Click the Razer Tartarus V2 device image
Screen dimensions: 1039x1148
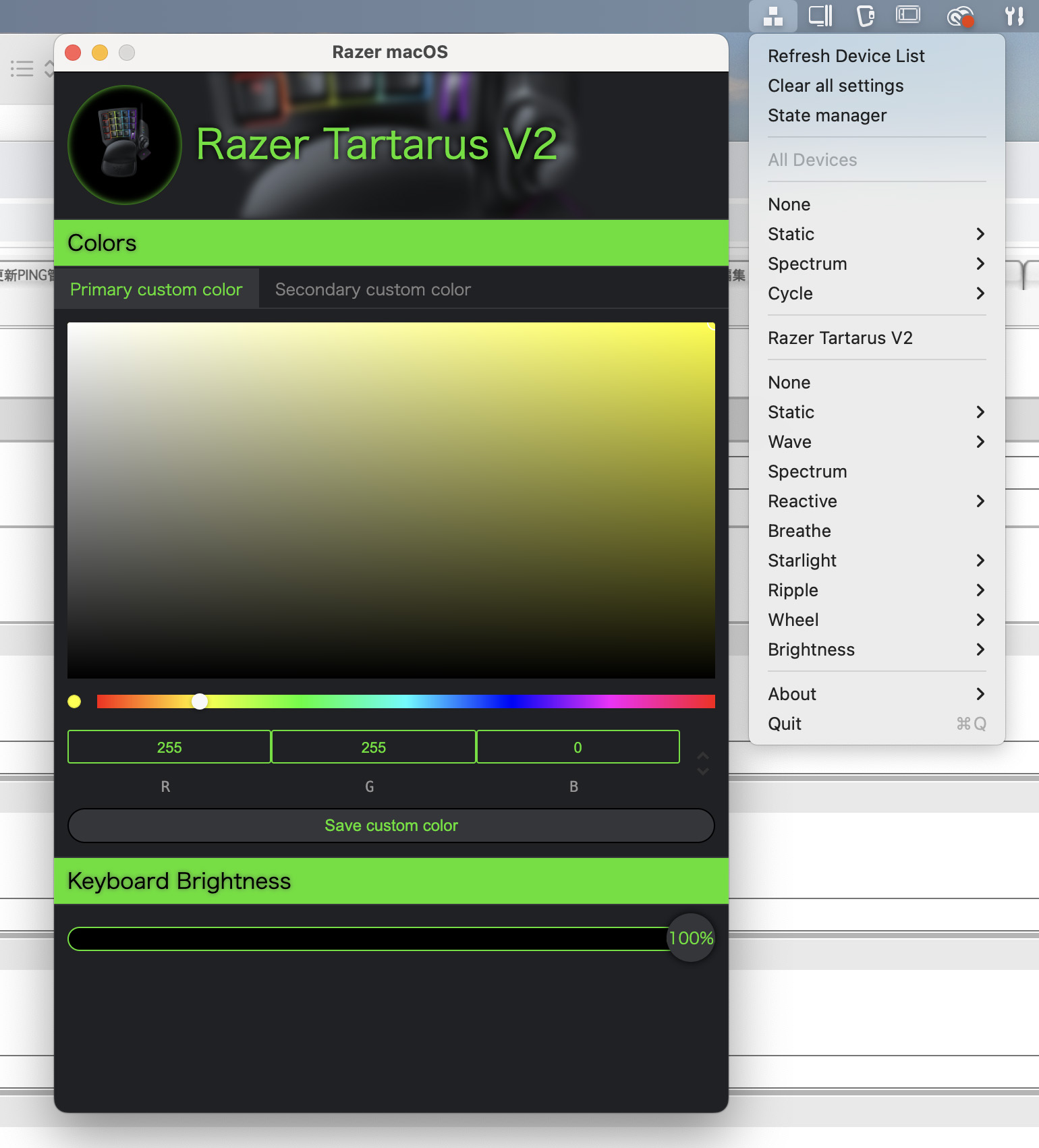[x=125, y=144]
